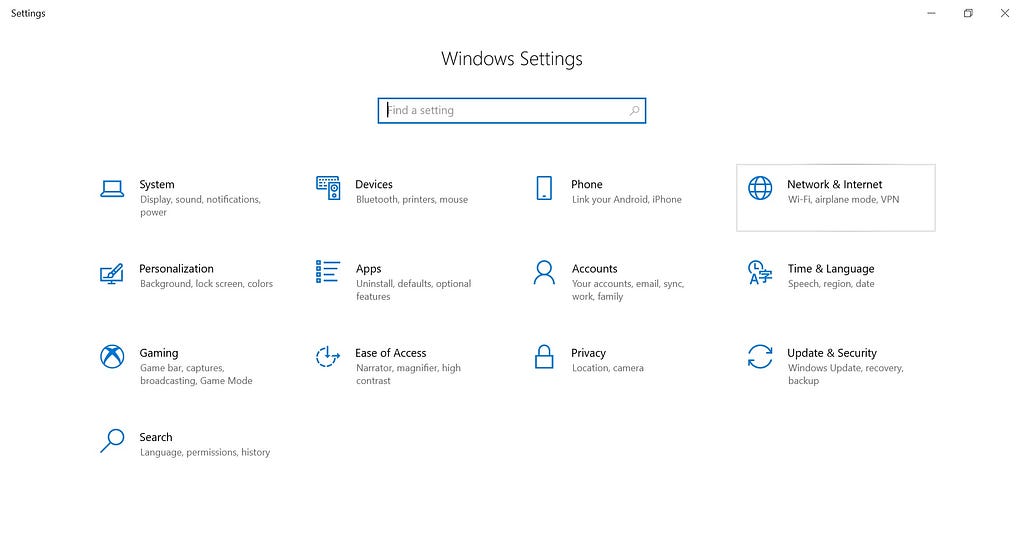Click 'Background, lock screen, colors' text

[x=206, y=284]
